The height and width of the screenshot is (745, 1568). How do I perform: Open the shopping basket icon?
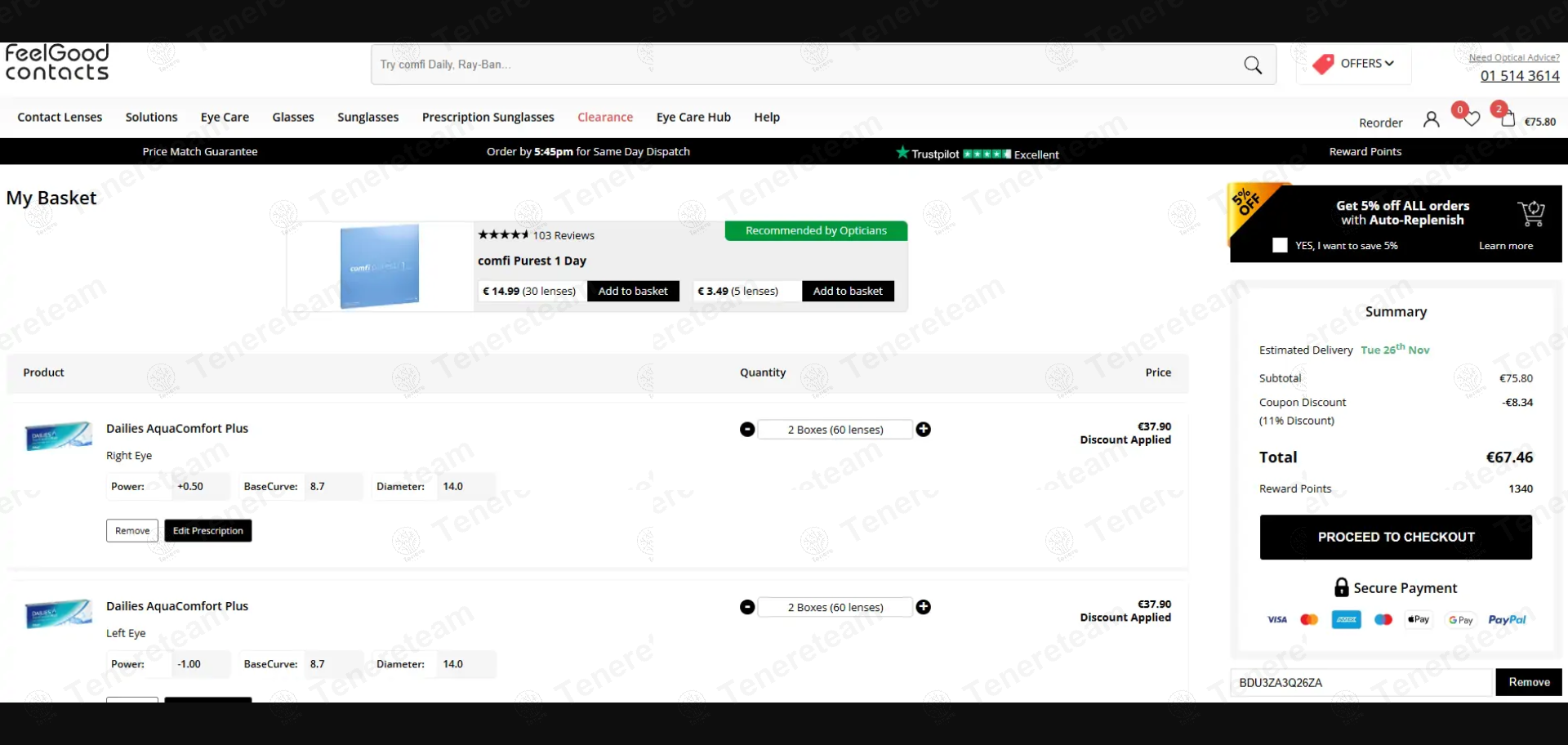(x=1508, y=119)
